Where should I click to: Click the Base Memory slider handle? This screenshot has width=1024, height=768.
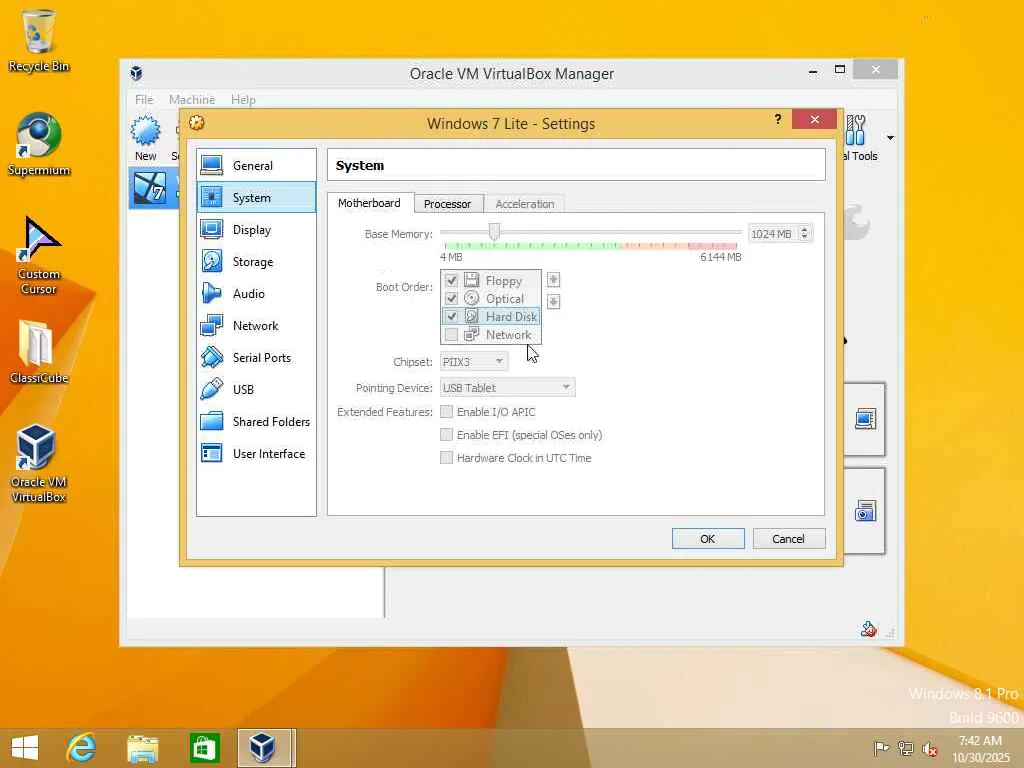pyautogui.click(x=494, y=232)
